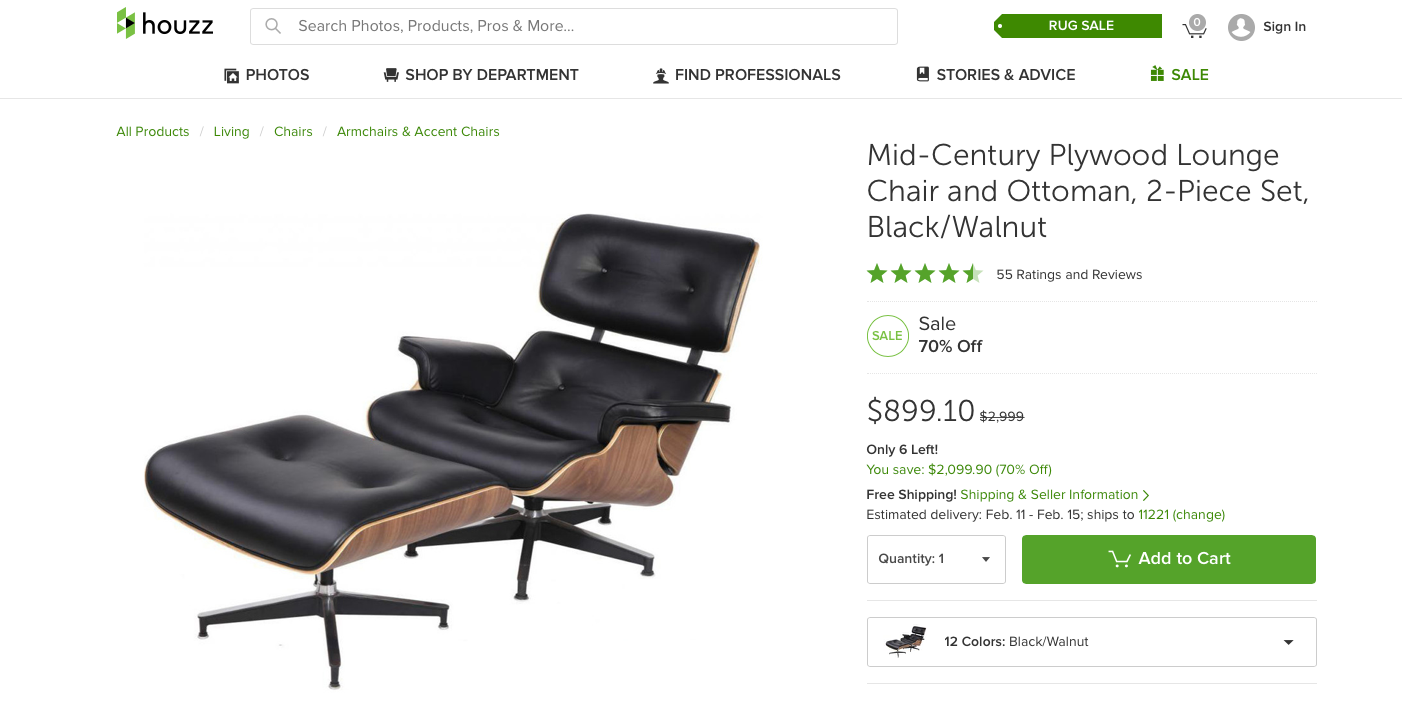Click the search magnifier icon

point(273,26)
